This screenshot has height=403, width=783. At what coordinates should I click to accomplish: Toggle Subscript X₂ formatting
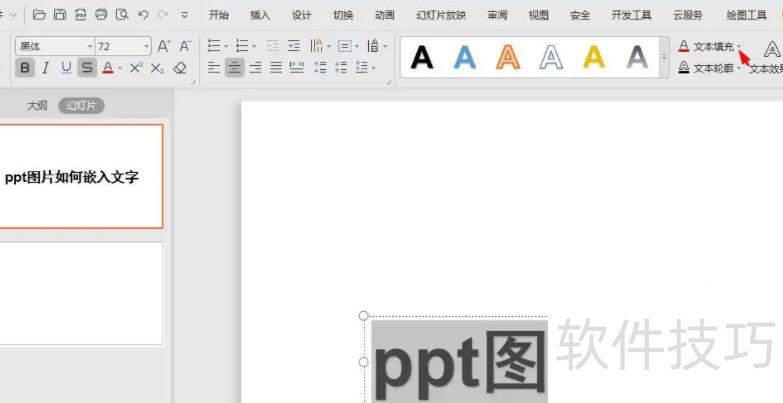[x=157, y=68]
